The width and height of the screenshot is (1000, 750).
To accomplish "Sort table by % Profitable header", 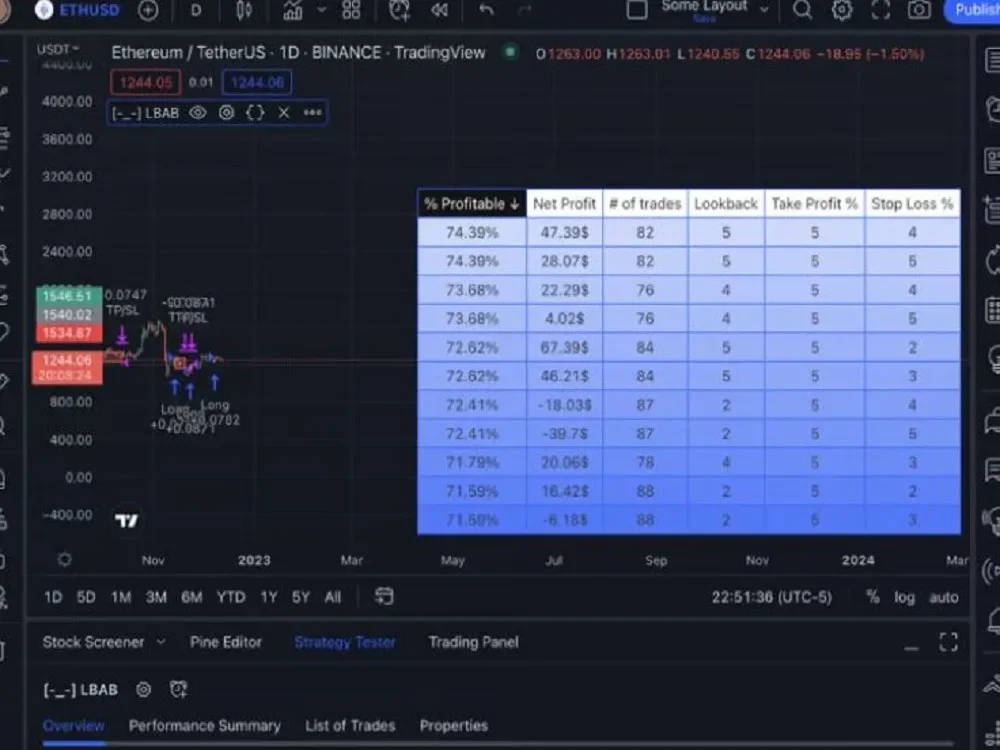I will [x=472, y=204].
